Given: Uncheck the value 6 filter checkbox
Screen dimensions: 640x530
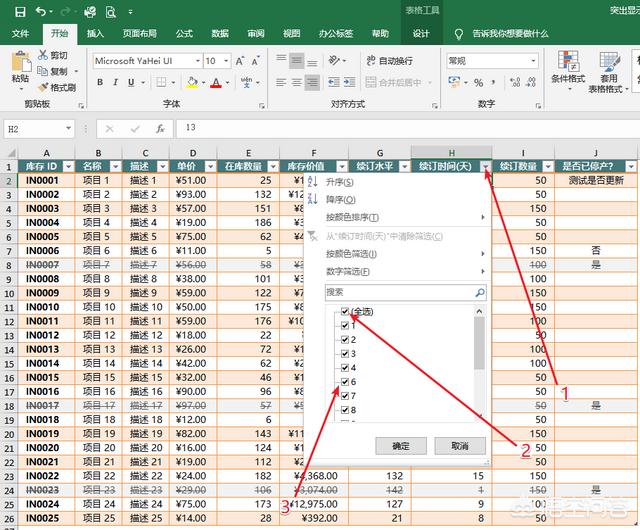Looking at the screenshot, I should (x=345, y=382).
